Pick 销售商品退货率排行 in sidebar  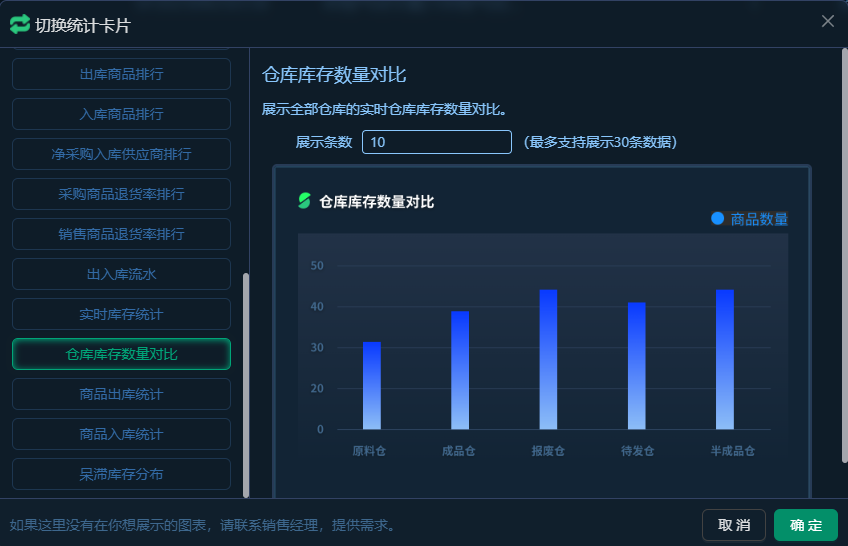click(121, 234)
